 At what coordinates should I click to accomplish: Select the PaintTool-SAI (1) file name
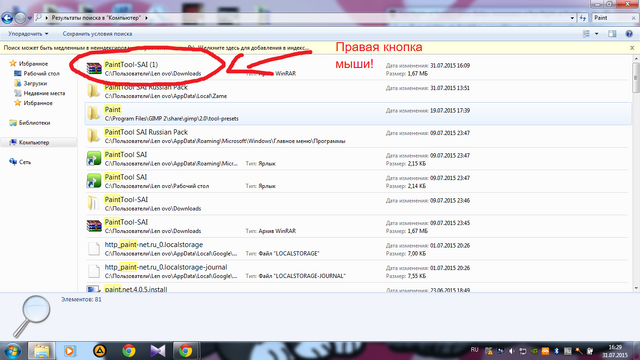(x=131, y=64)
